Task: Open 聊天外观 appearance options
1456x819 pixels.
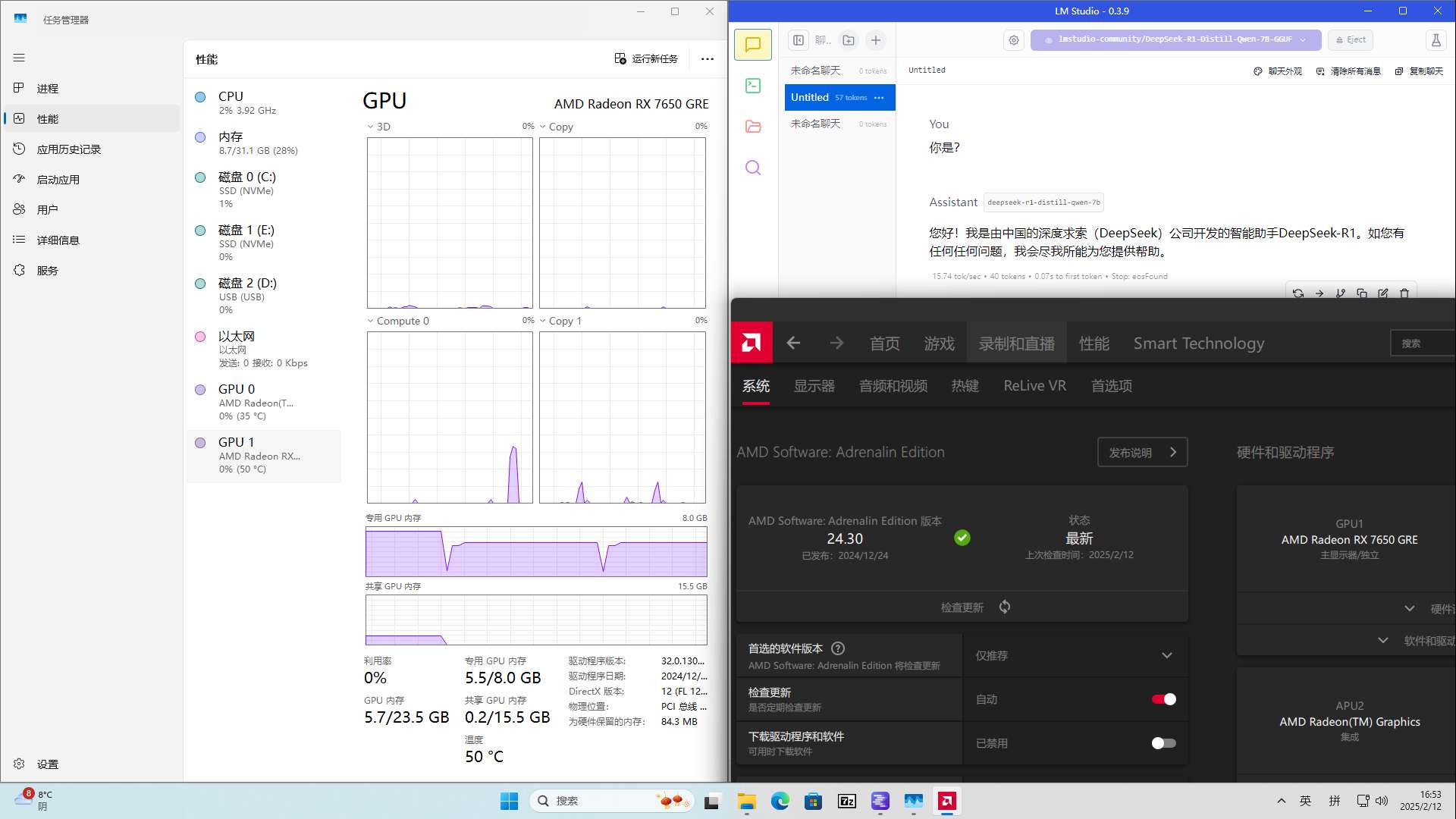Action: 1277,71
